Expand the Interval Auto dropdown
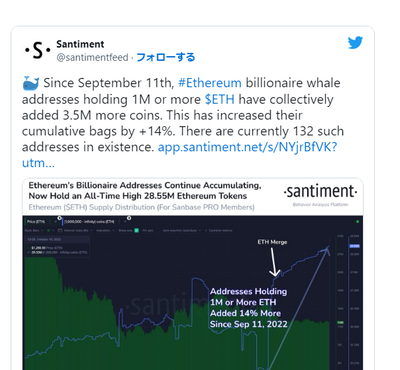The height and width of the screenshot is (370, 400). pos(75,230)
